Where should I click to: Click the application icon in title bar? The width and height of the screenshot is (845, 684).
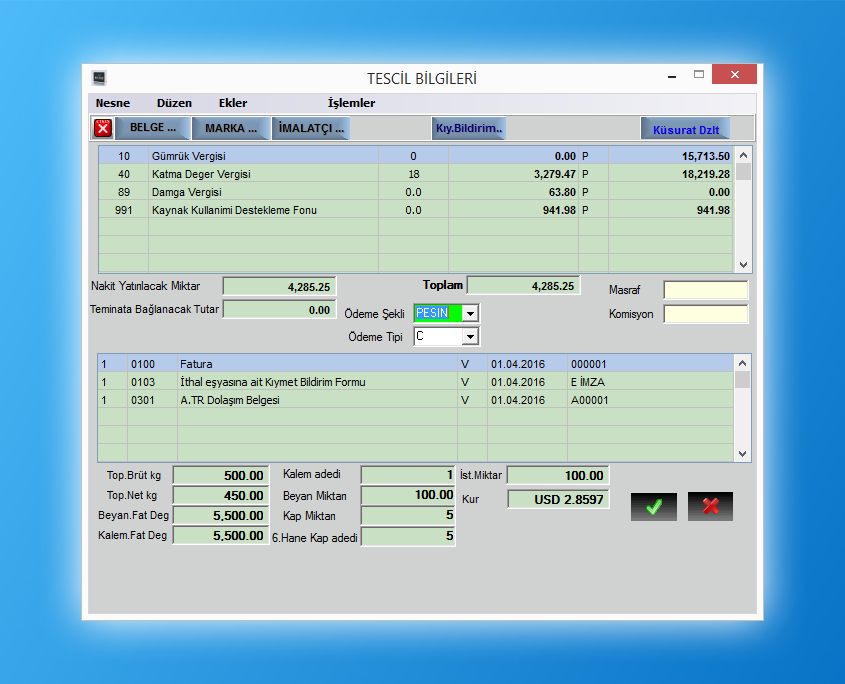coord(99,77)
